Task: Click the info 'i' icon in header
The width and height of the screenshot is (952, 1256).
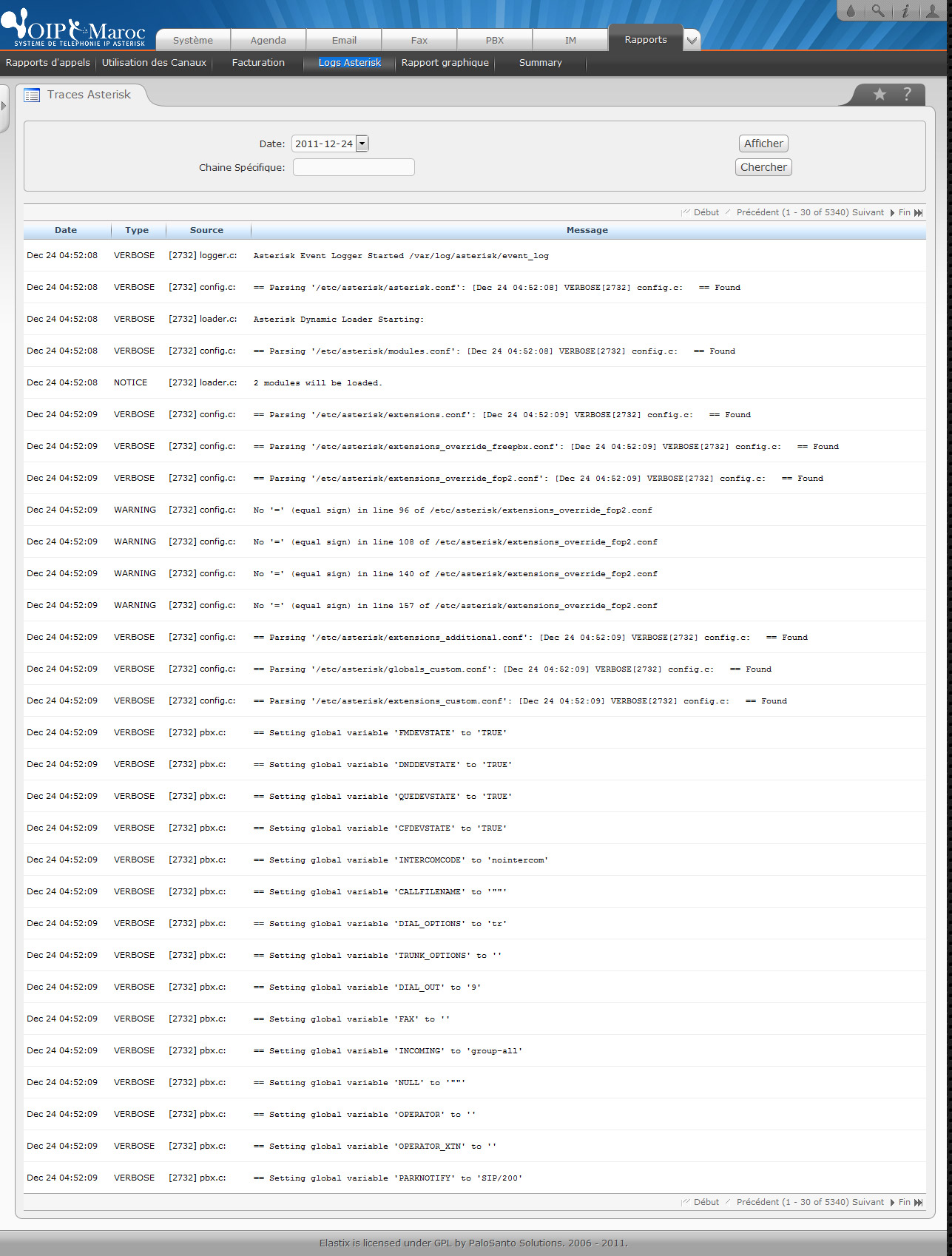Action: (905, 11)
